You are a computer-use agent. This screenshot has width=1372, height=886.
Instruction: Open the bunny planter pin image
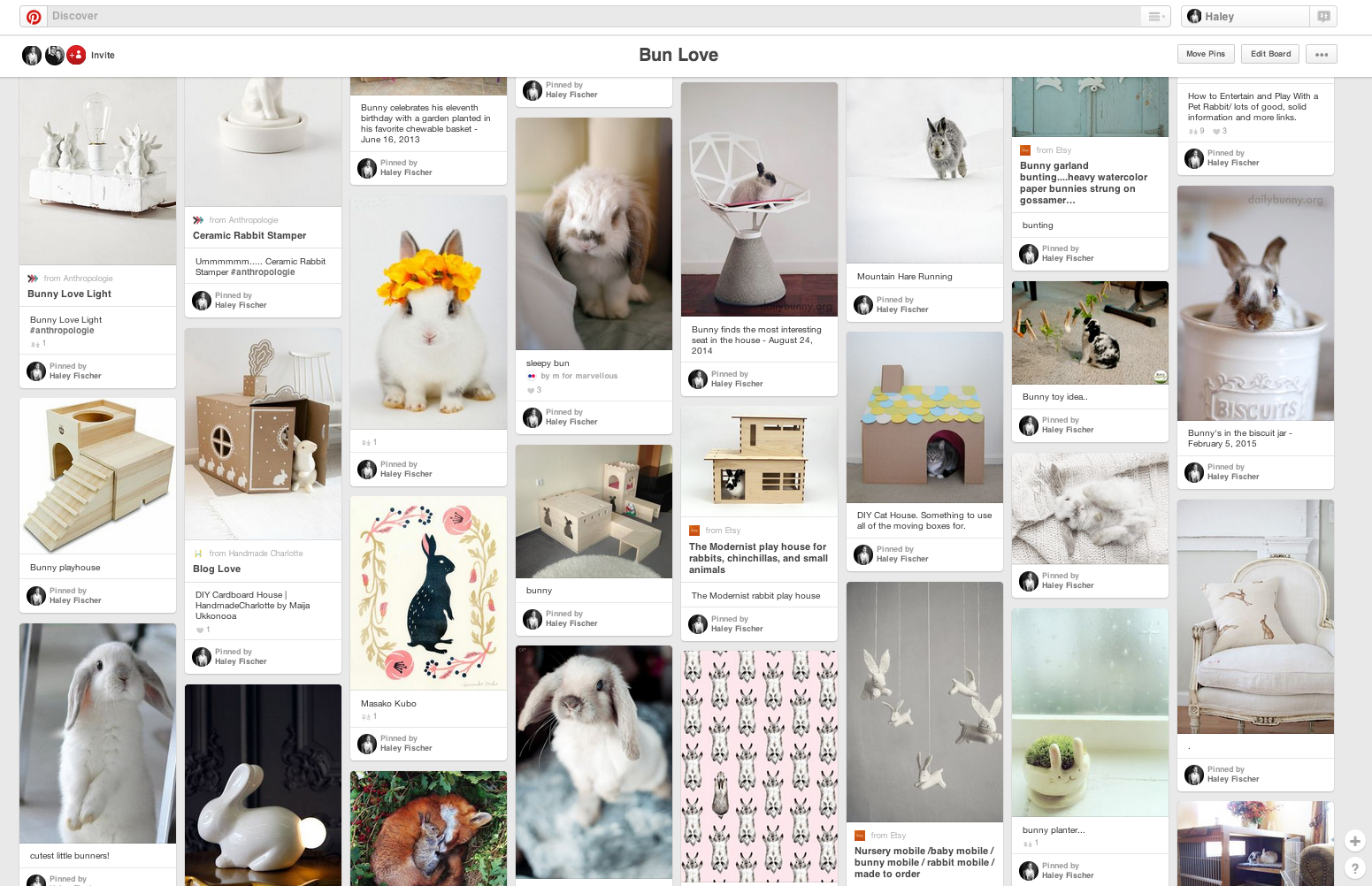pos(1090,712)
